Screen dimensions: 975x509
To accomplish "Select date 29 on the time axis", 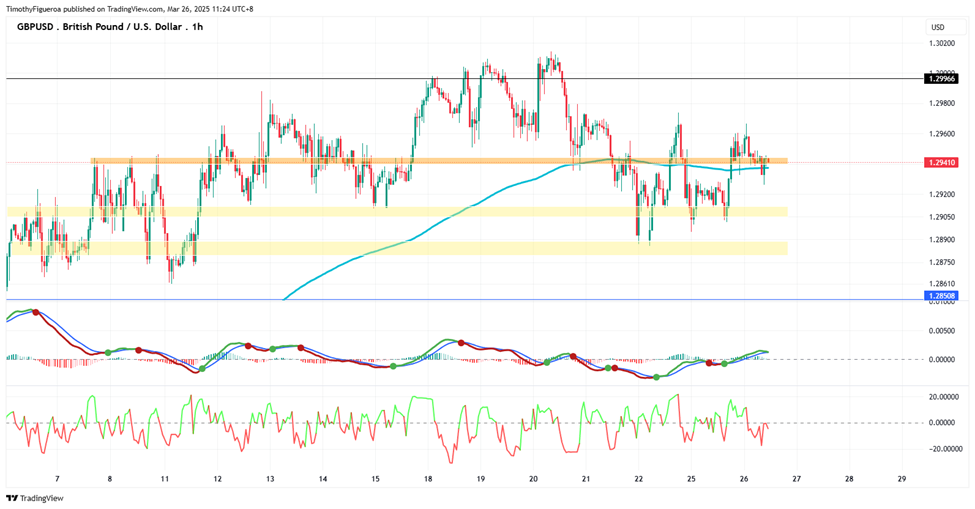I will [902, 479].
